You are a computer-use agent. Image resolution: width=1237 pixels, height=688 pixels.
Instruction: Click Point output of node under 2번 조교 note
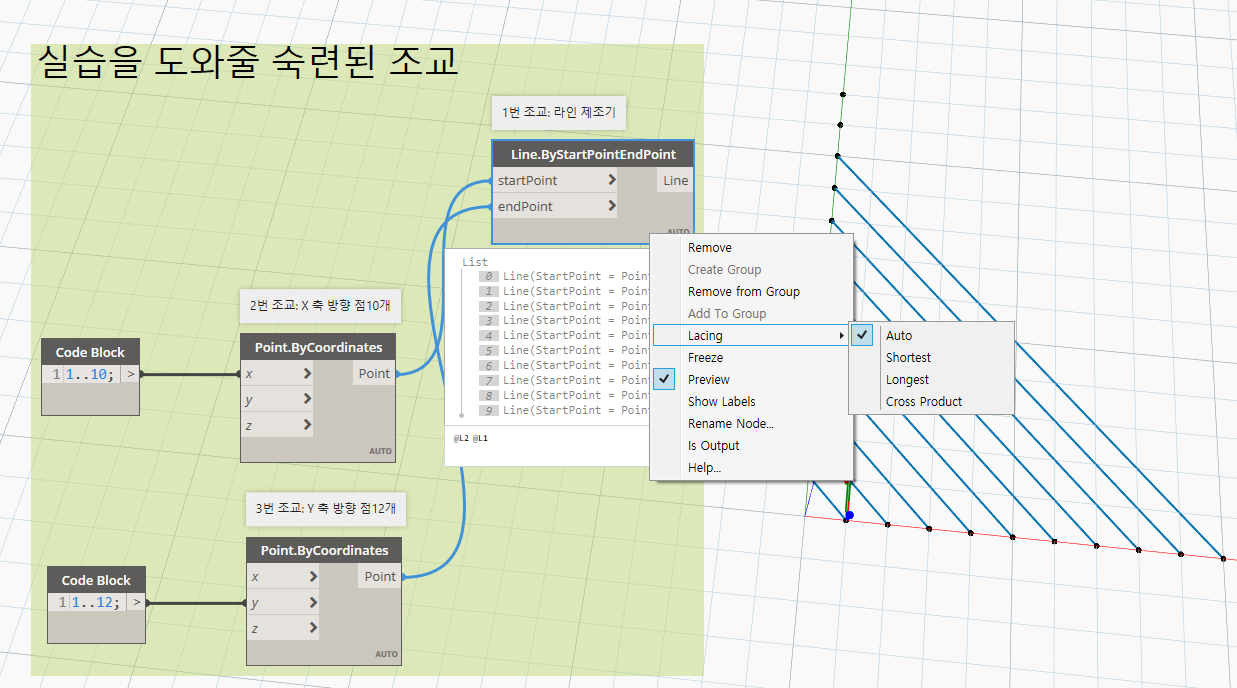click(x=374, y=373)
